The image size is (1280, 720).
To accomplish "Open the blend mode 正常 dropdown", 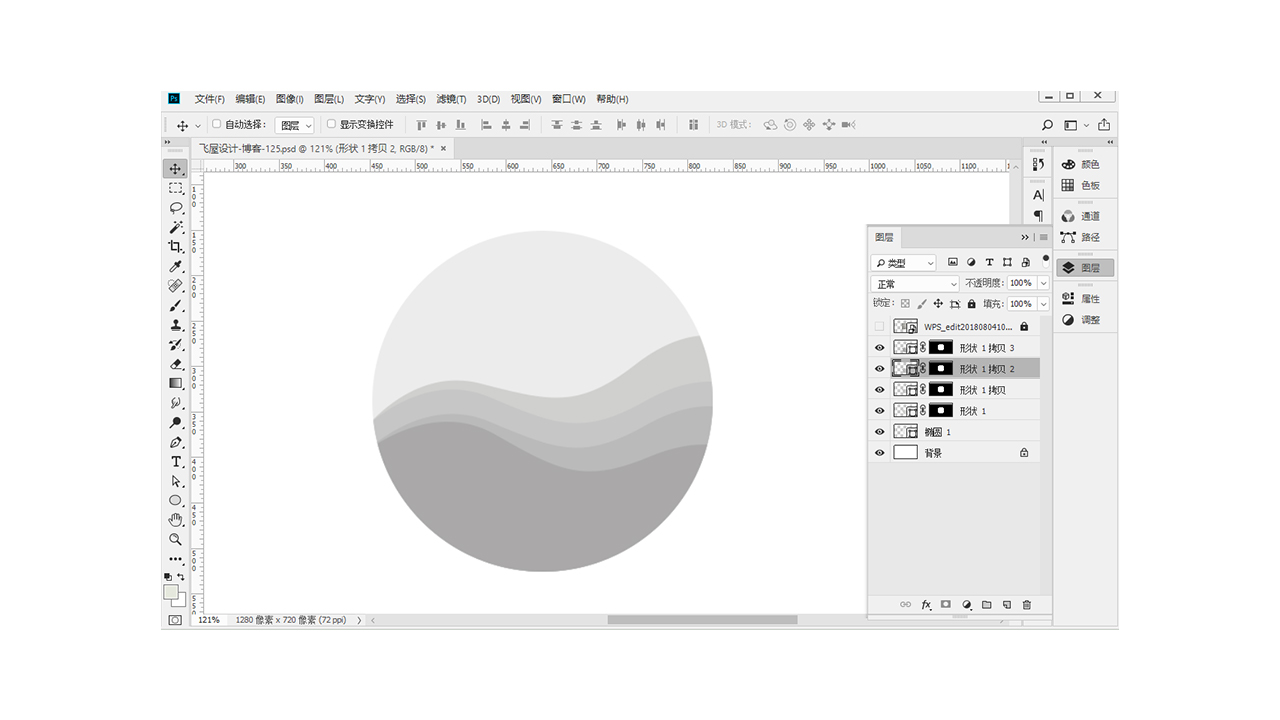I will click(x=915, y=284).
